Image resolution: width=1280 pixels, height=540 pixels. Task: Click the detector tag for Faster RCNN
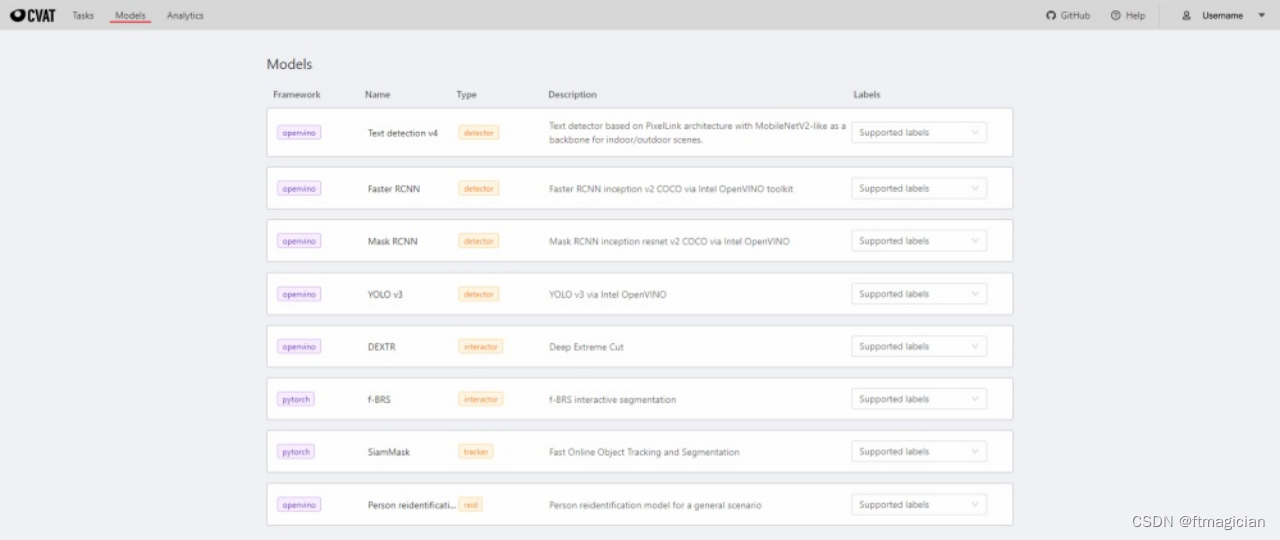(x=479, y=188)
